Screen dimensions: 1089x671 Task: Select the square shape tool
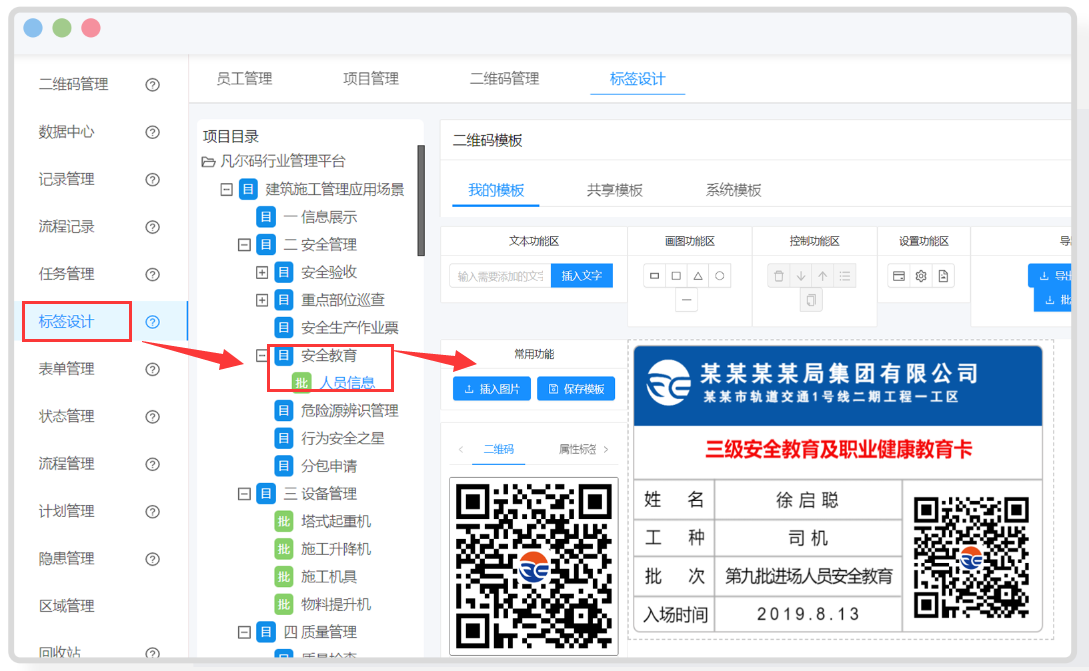pos(676,275)
